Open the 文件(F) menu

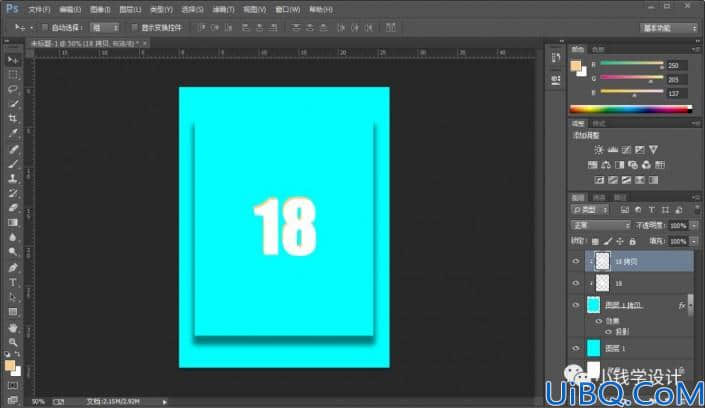pos(39,9)
